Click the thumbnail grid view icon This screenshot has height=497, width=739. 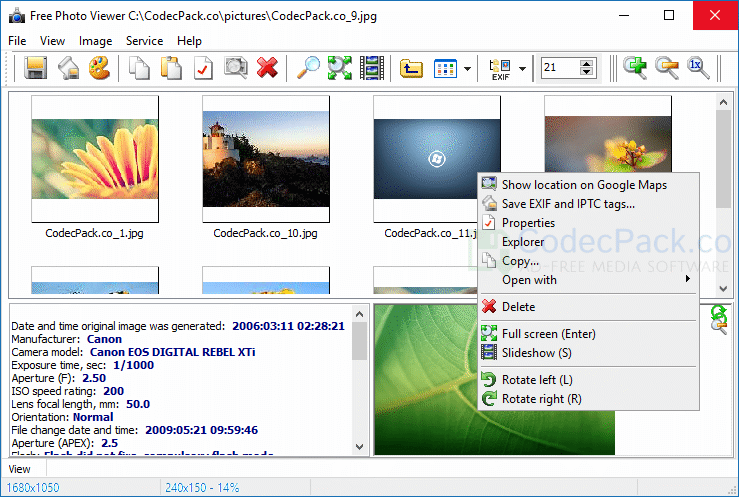(445, 68)
